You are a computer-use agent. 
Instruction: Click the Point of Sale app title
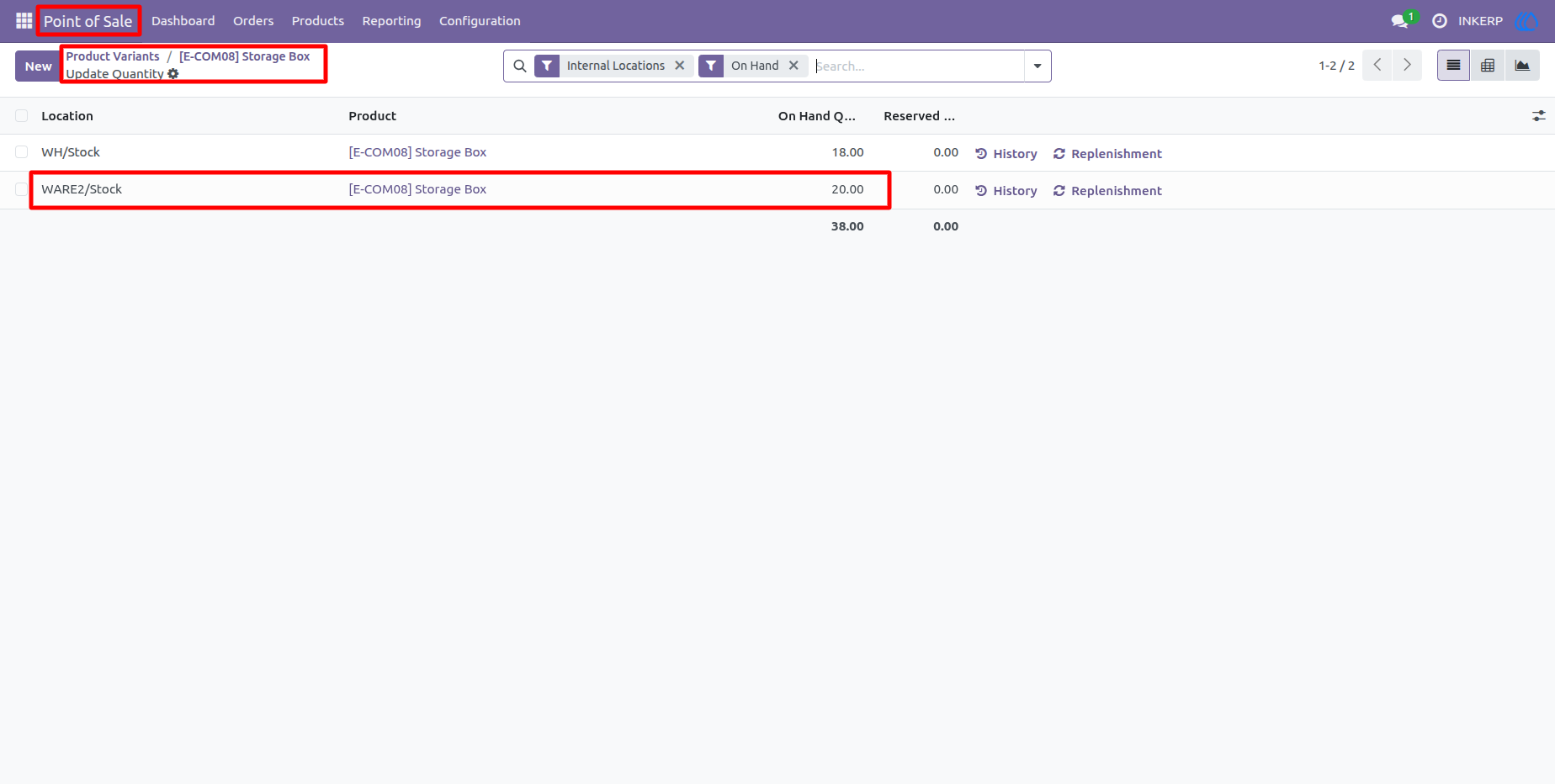[88, 21]
